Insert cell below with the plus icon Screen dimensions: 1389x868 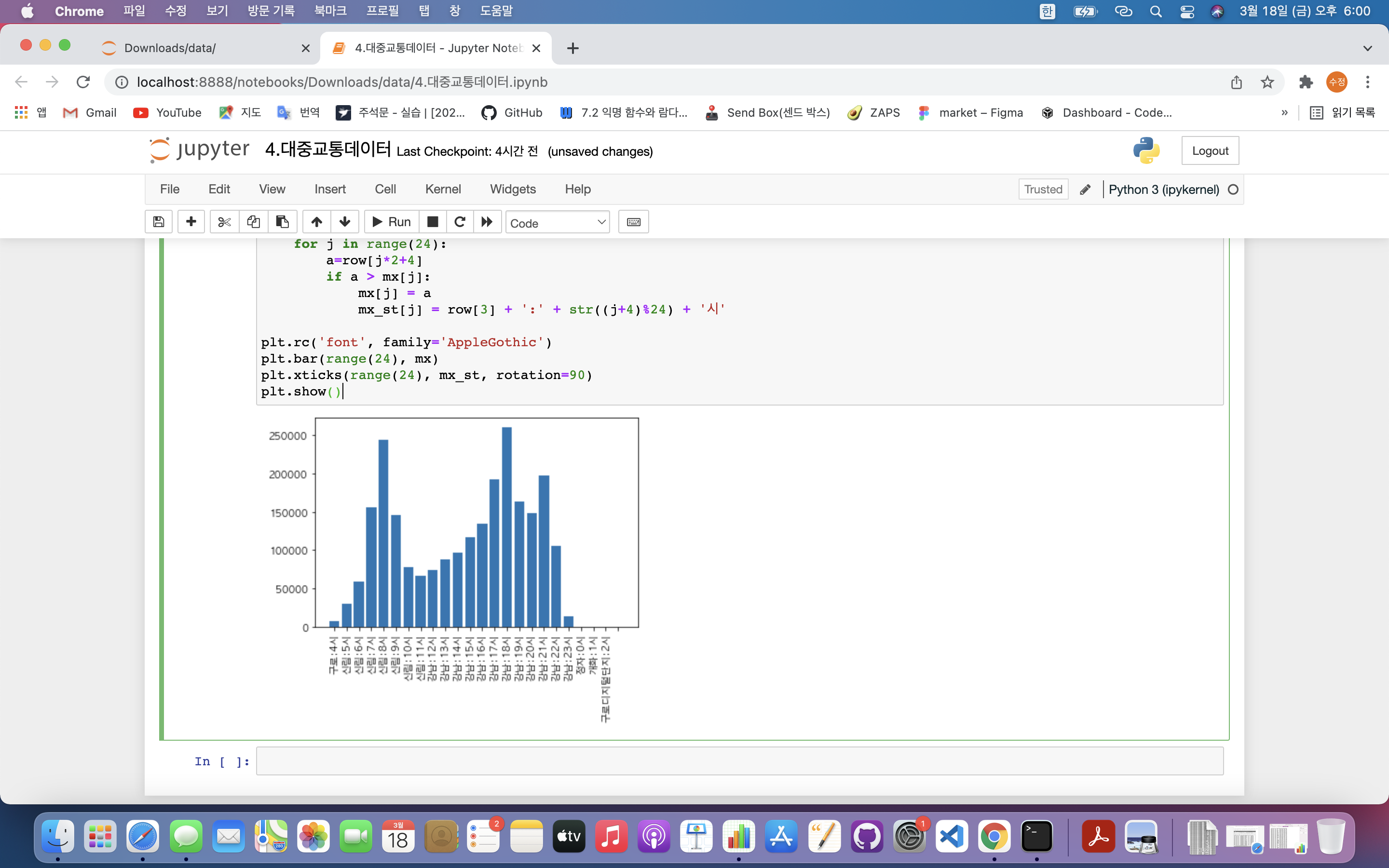point(191,222)
